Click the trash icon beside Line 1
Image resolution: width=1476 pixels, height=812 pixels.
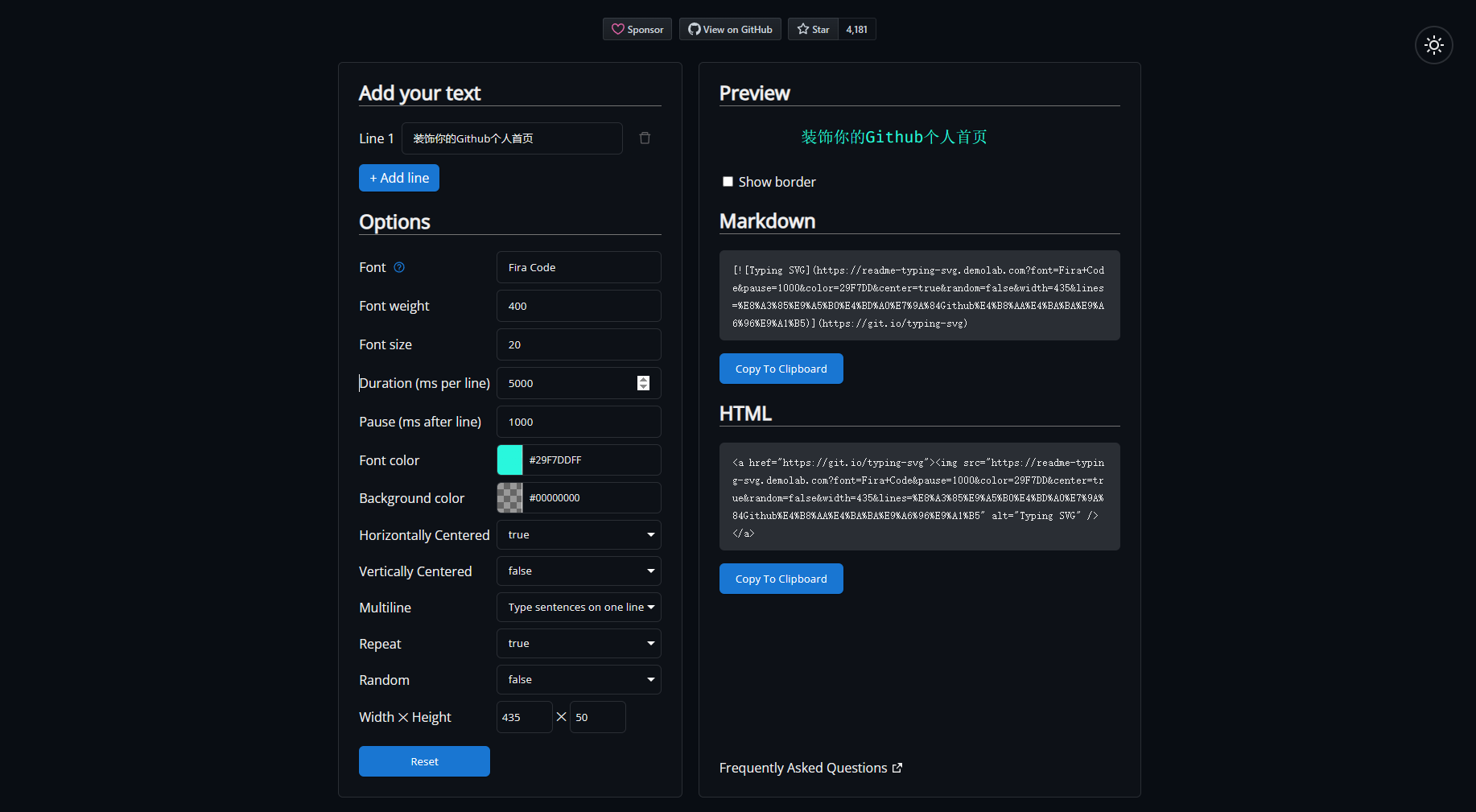tap(645, 138)
